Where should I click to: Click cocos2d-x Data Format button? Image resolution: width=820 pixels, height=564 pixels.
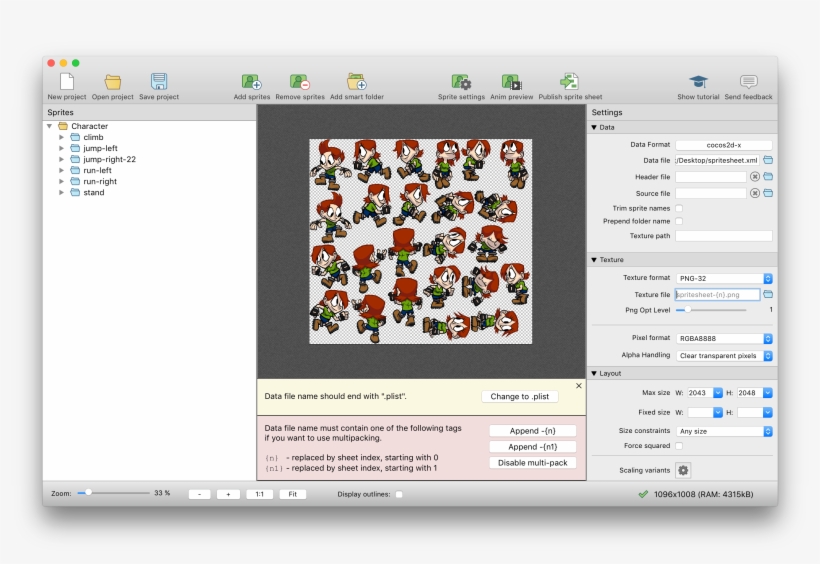(724, 145)
